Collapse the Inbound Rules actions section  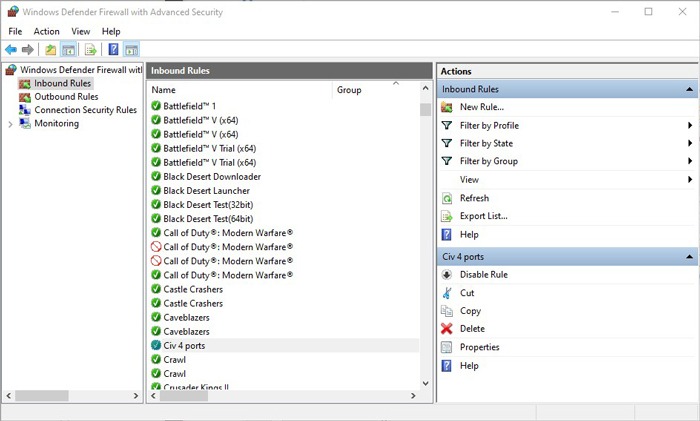pos(689,89)
